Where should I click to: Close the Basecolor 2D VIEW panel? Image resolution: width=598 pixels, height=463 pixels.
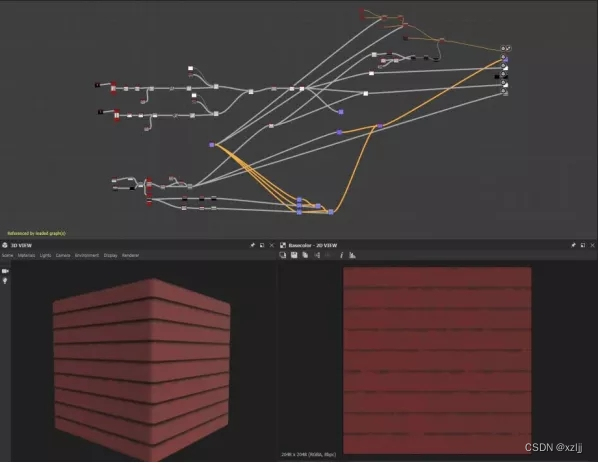(x=593, y=245)
